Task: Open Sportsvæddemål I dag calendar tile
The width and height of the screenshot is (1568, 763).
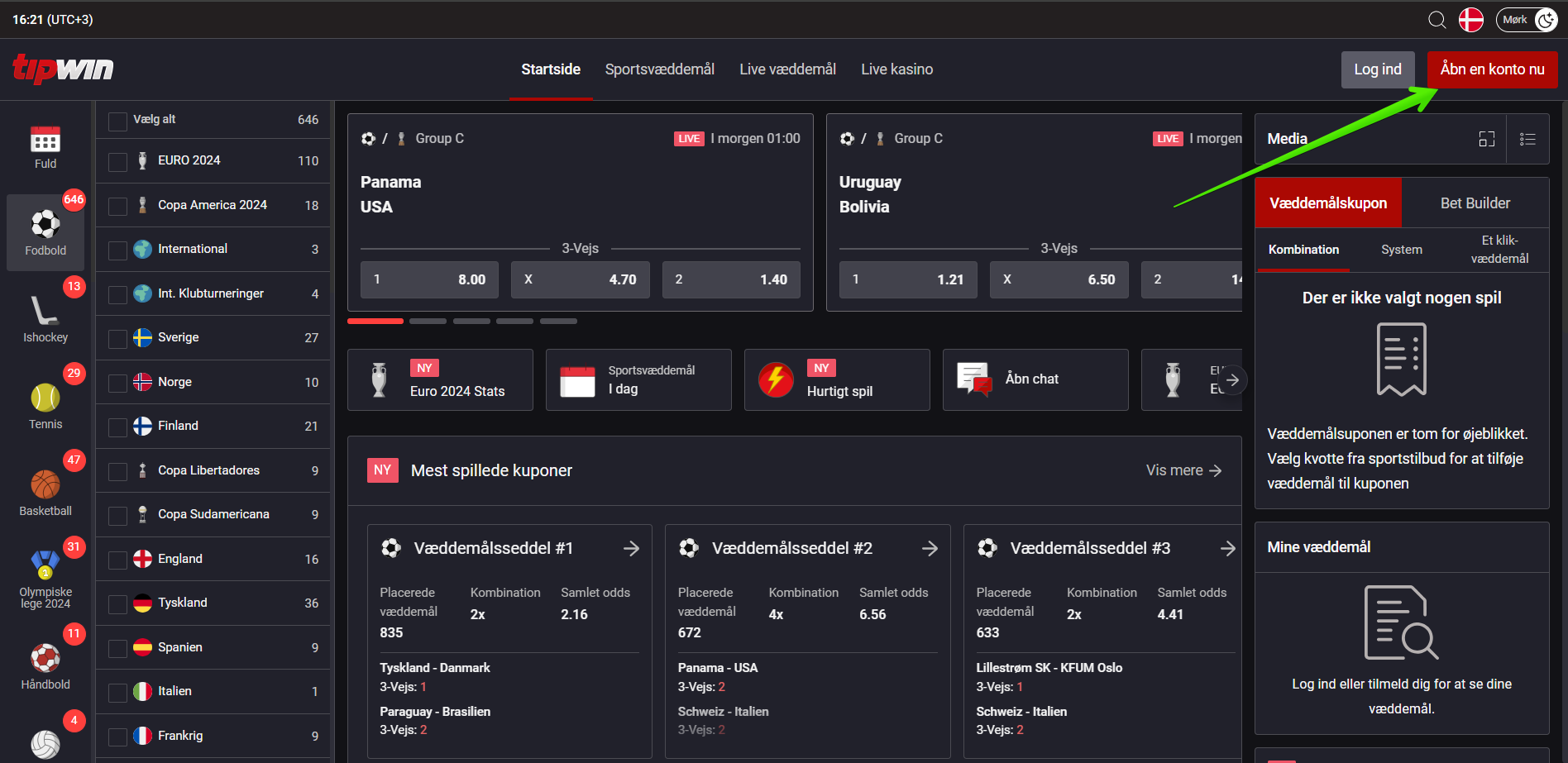Action: 639,380
